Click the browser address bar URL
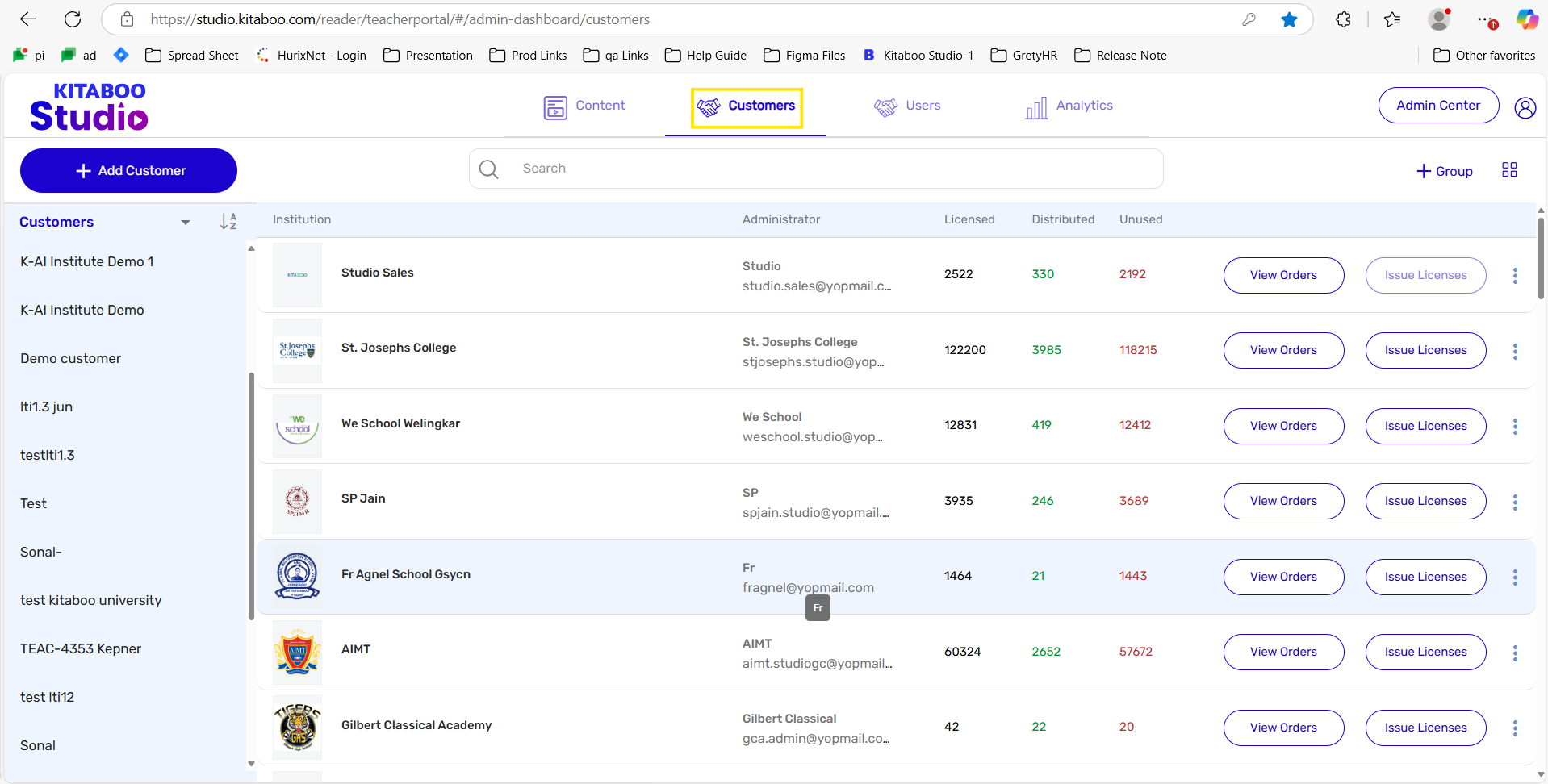 click(x=400, y=19)
